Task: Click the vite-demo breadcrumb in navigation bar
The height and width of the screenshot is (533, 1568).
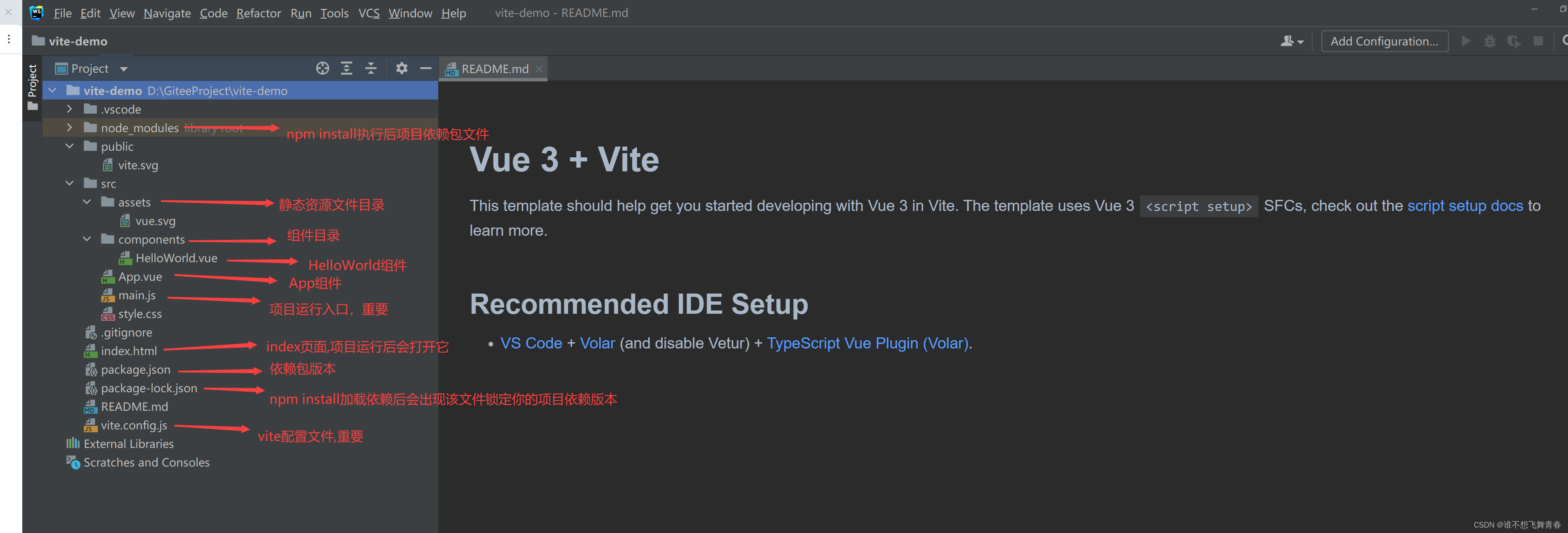Action: click(70, 41)
